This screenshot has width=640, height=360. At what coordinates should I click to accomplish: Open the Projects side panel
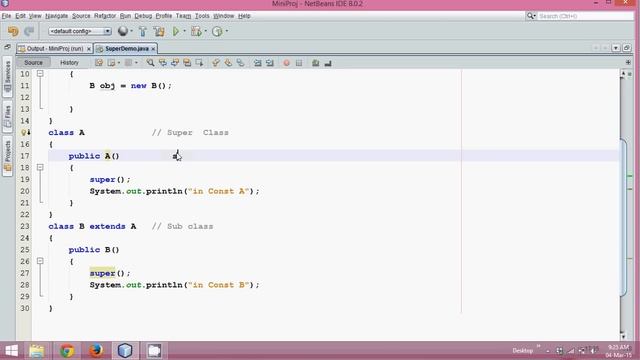[x=7, y=156]
